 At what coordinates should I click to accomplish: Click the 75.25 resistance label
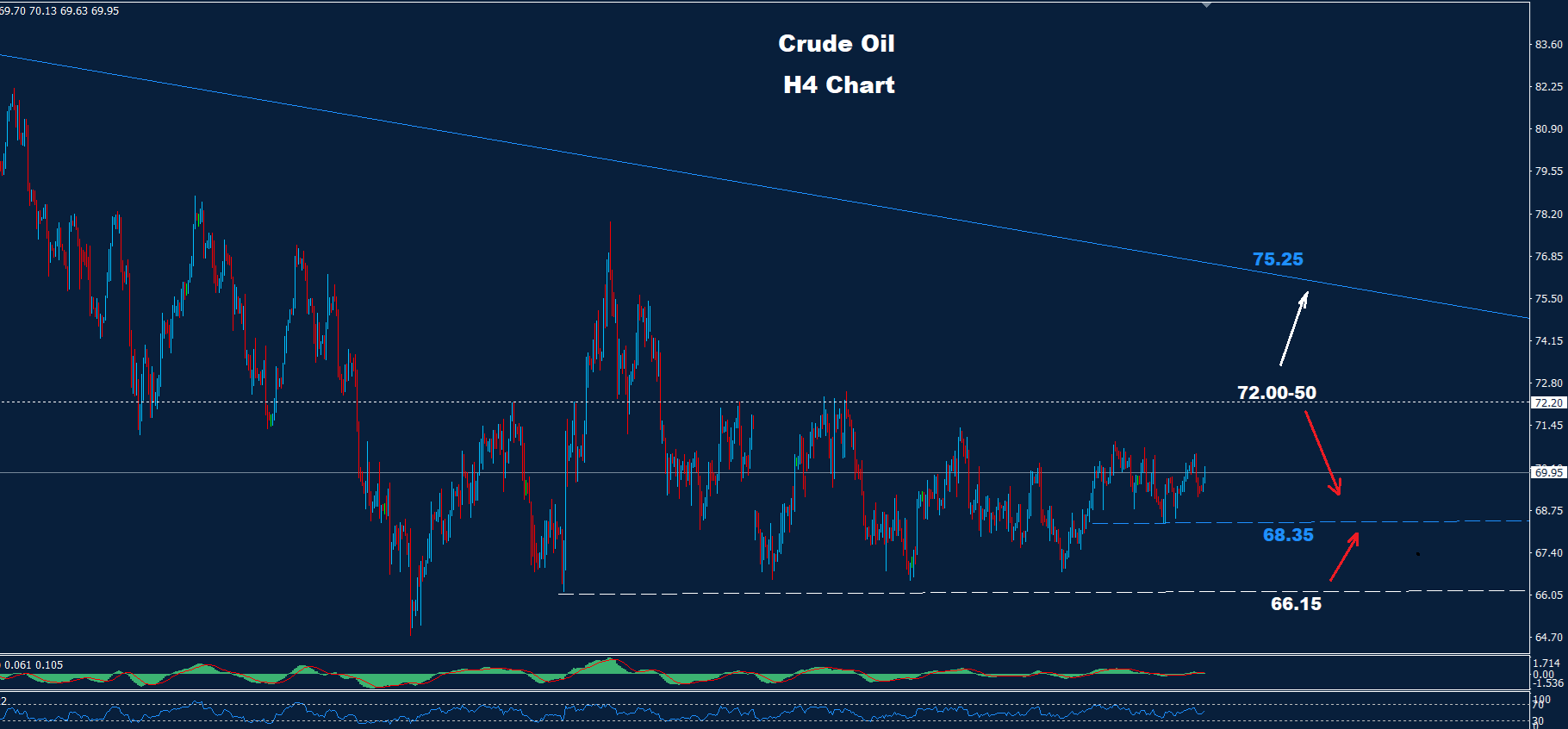point(1278,259)
